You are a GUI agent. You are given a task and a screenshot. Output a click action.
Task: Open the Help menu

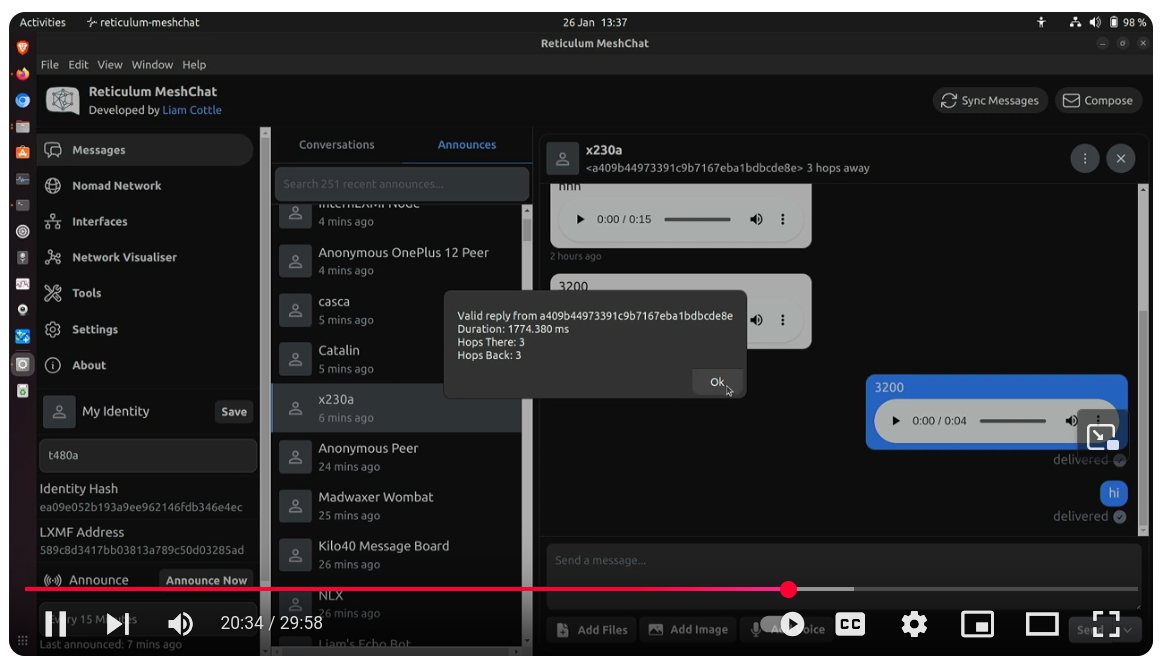click(194, 65)
